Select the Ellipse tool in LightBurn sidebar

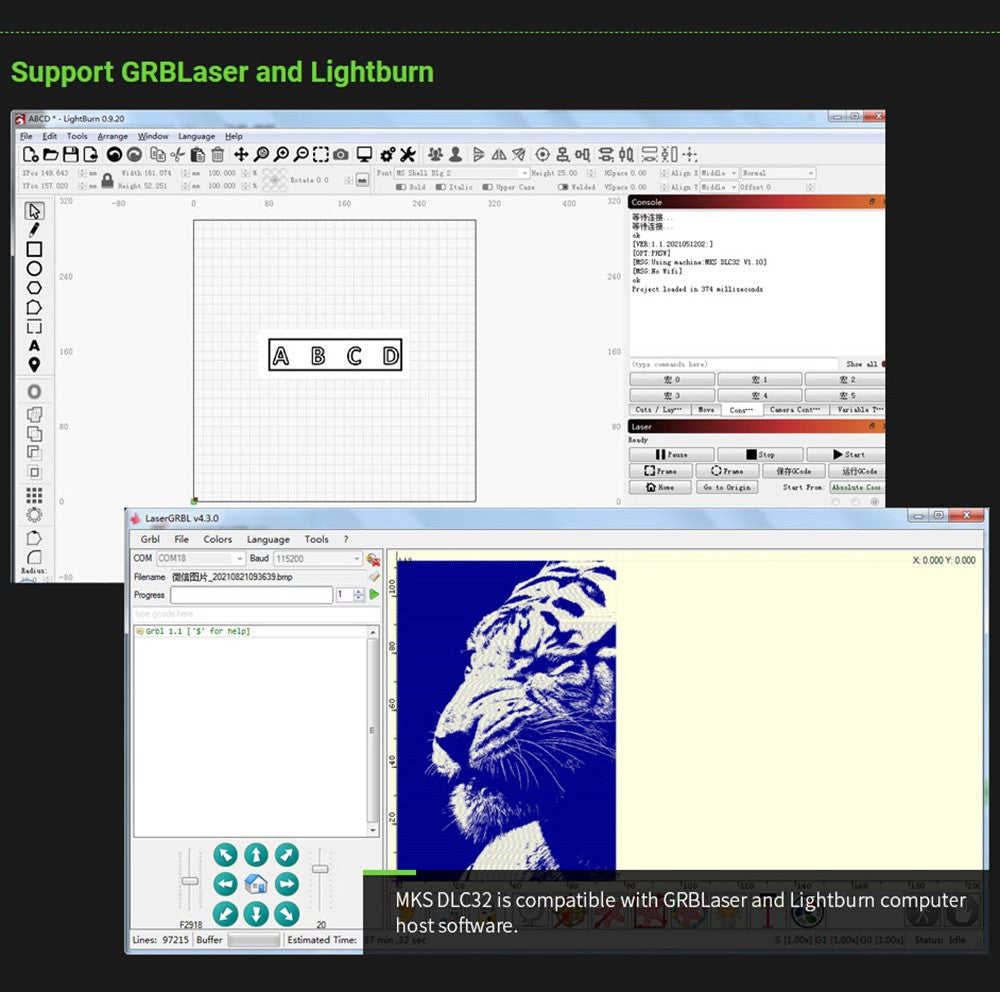click(34, 268)
